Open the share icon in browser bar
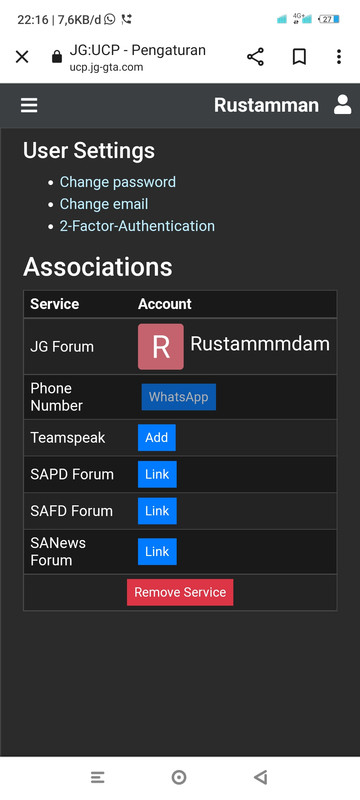The height and width of the screenshot is (800, 360). pos(255,57)
